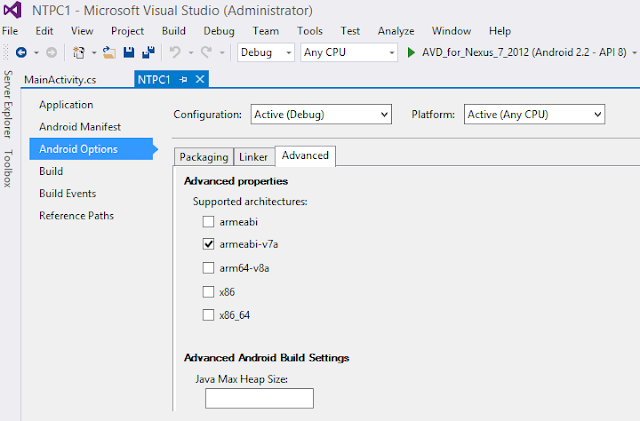
Task: Switch to the Packaging tab
Action: click(x=204, y=157)
